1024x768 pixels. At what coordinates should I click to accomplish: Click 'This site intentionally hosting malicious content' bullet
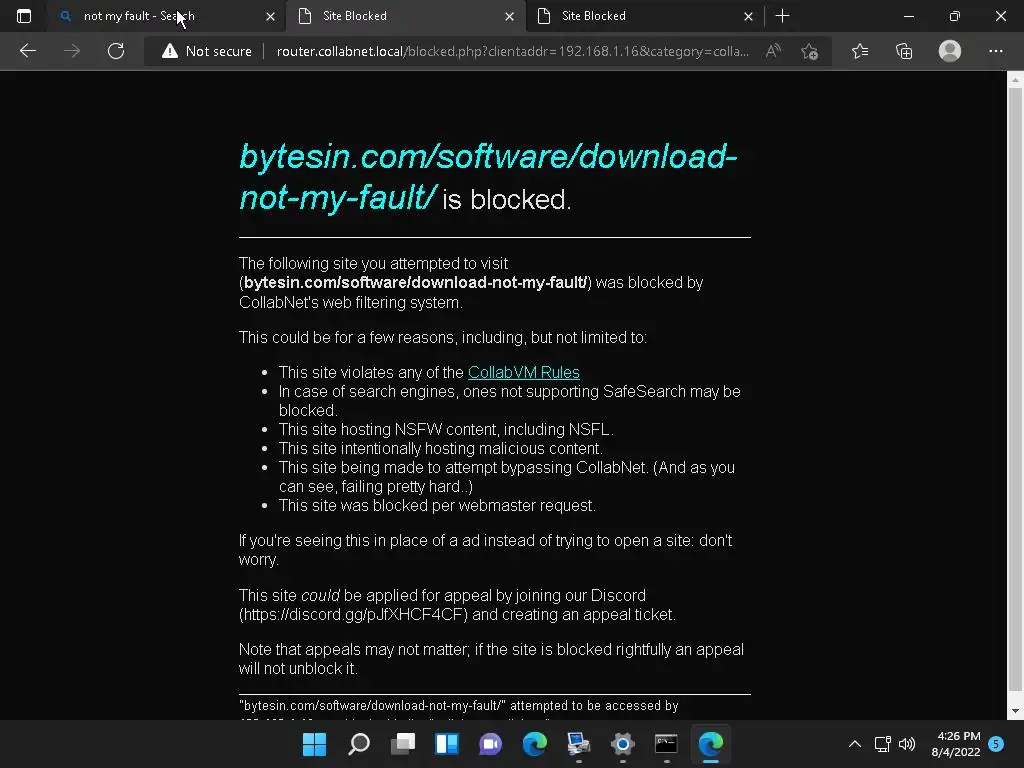(441, 449)
